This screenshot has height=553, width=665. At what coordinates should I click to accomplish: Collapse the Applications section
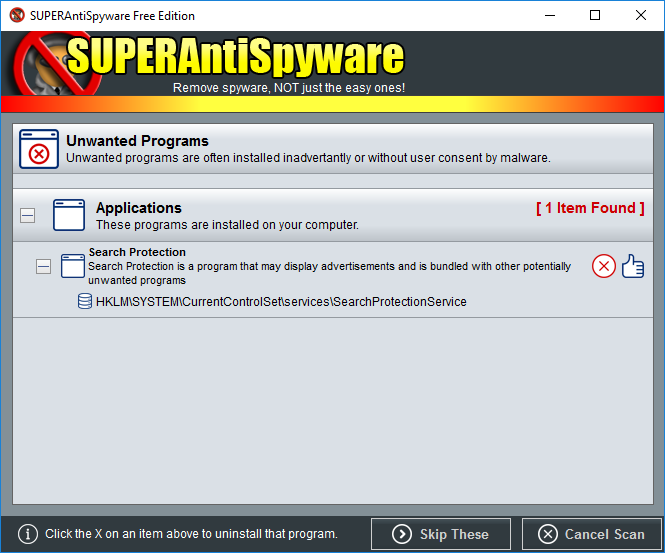coord(28,215)
